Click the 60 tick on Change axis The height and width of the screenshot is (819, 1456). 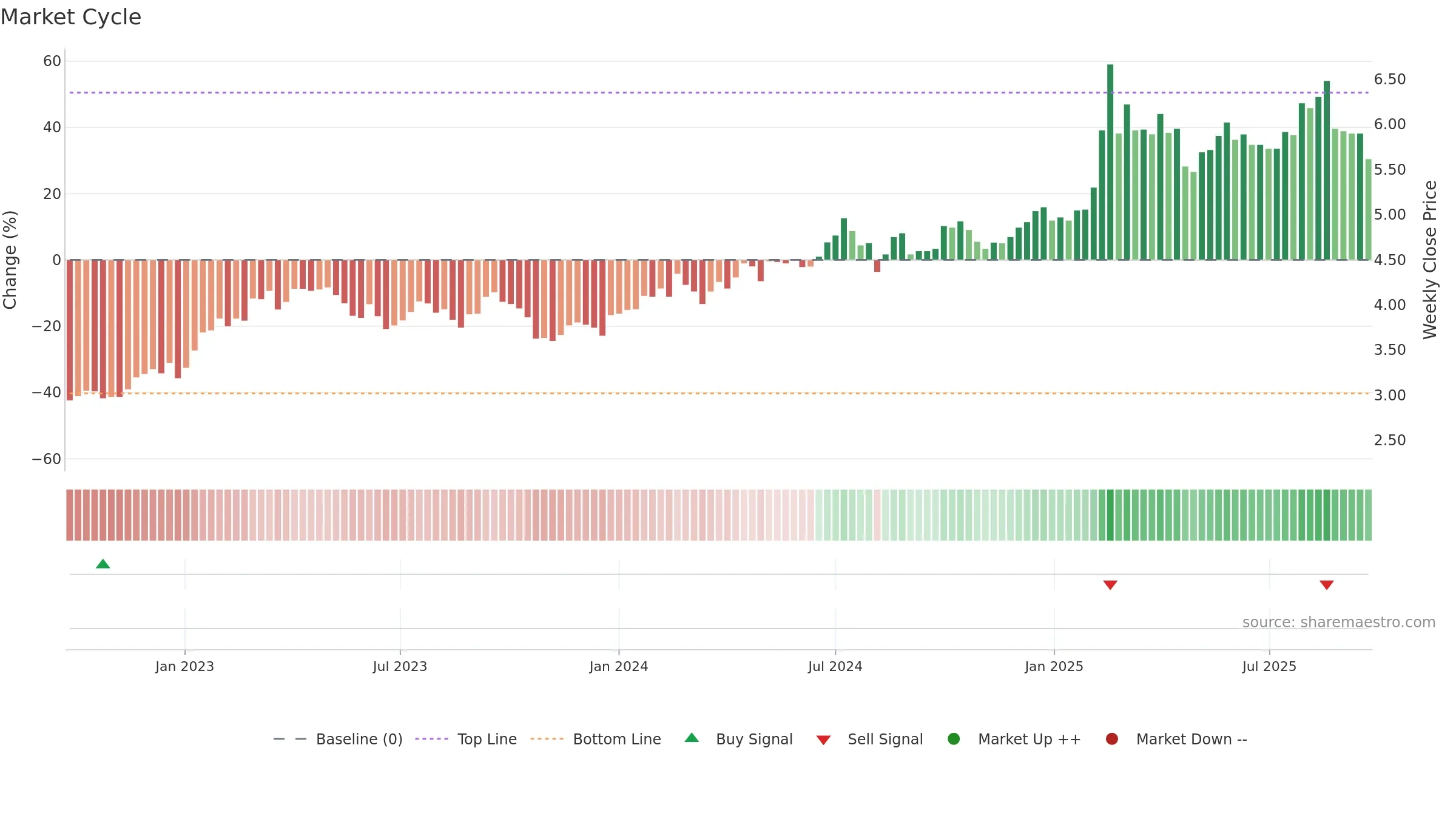coord(52,61)
